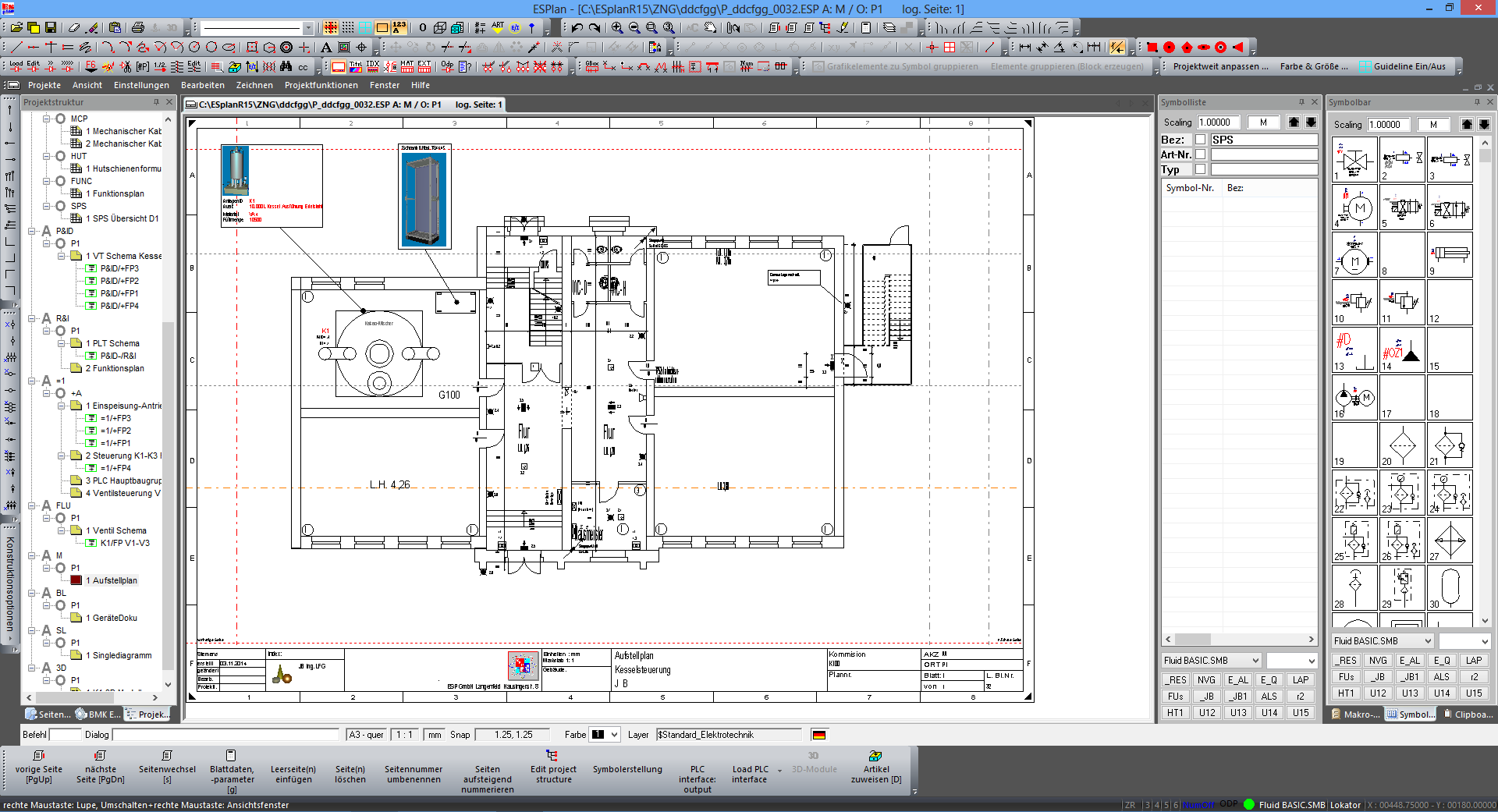Select the Text tool 'A' icon
The image size is (1498, 812).
(326, 48)
